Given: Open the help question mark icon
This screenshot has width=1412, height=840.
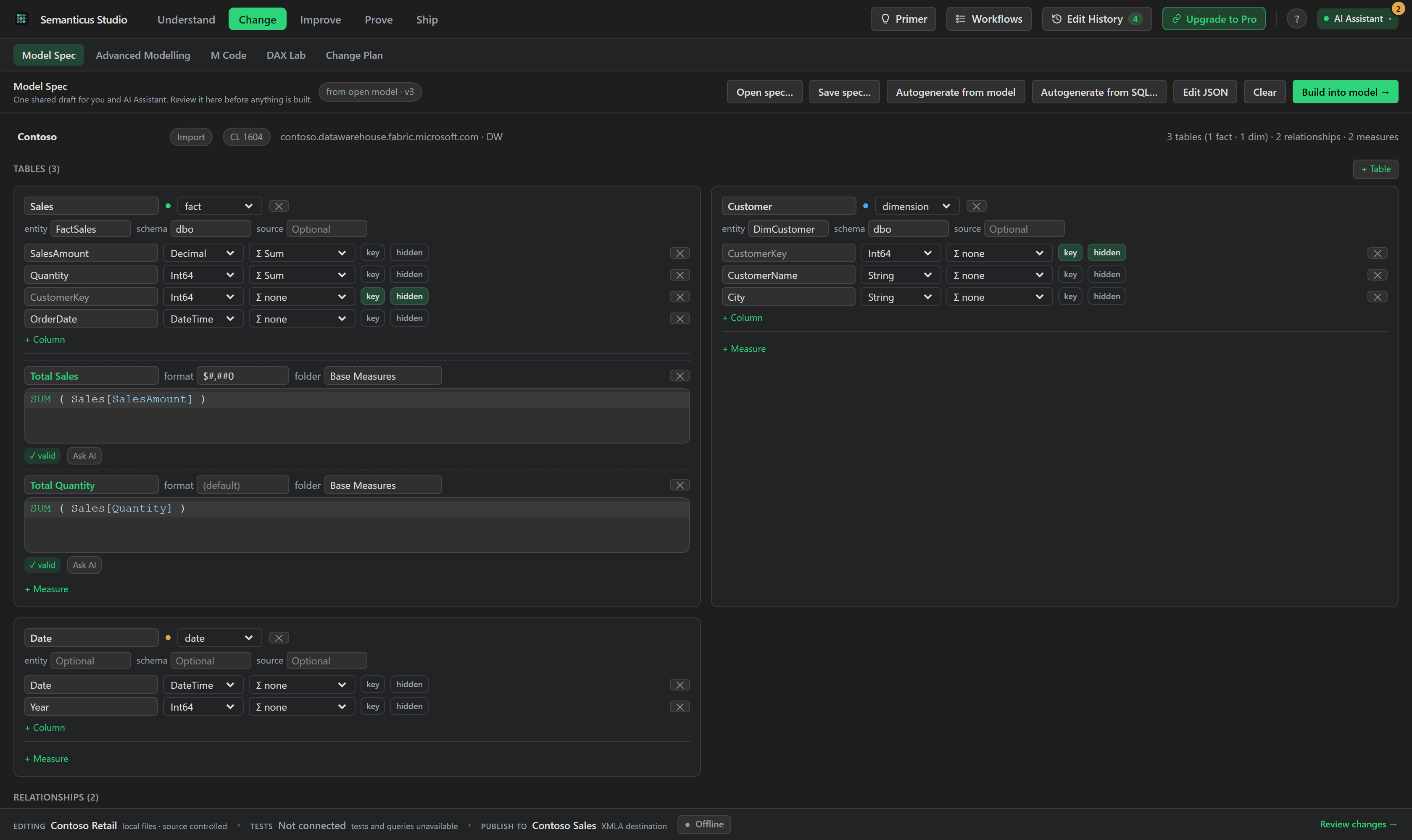Looking at the screenshot, I should (x=1296, y=18).
